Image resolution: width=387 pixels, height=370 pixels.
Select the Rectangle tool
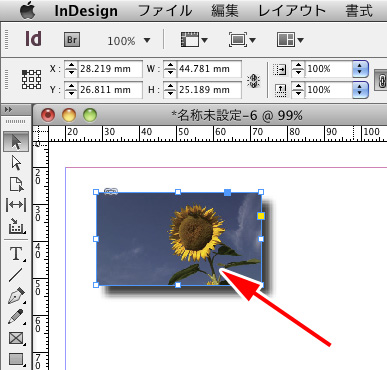tap(16, 359)
